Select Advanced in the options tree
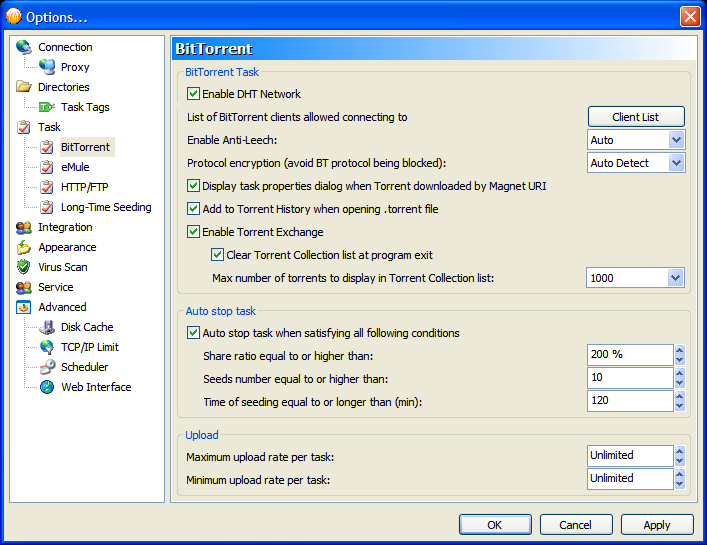This screenshot has width=707, height=545. [x=62, y=307]
